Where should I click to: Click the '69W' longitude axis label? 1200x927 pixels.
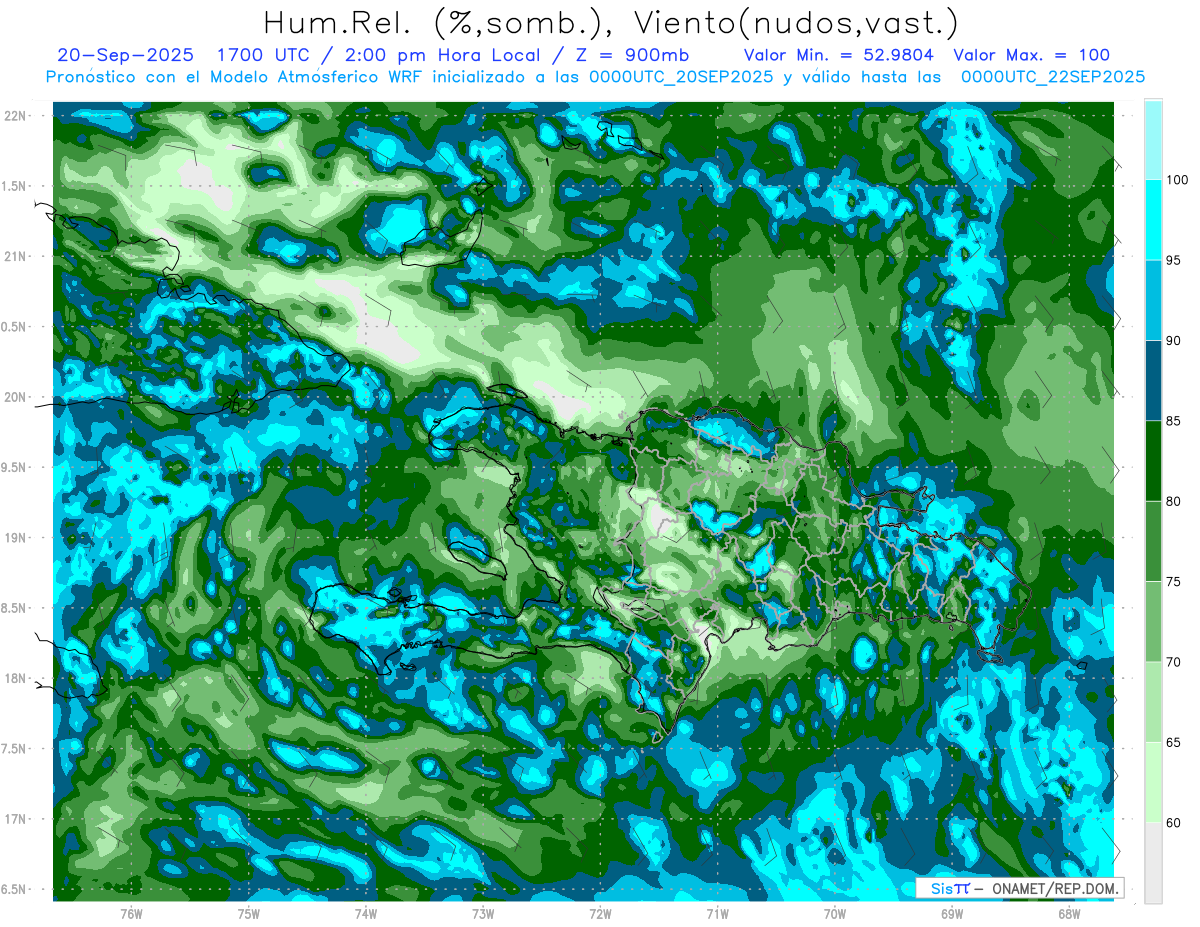point(952,914)
